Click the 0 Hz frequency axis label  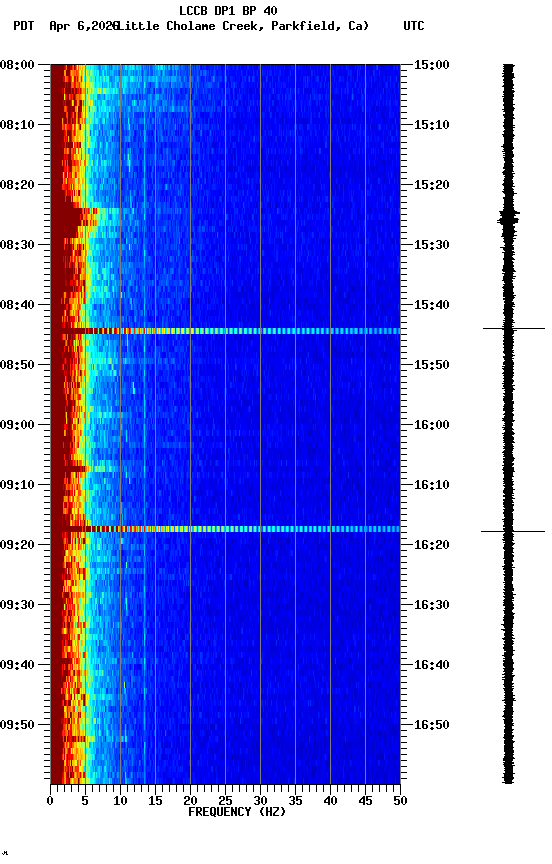(x=50, y=801)
